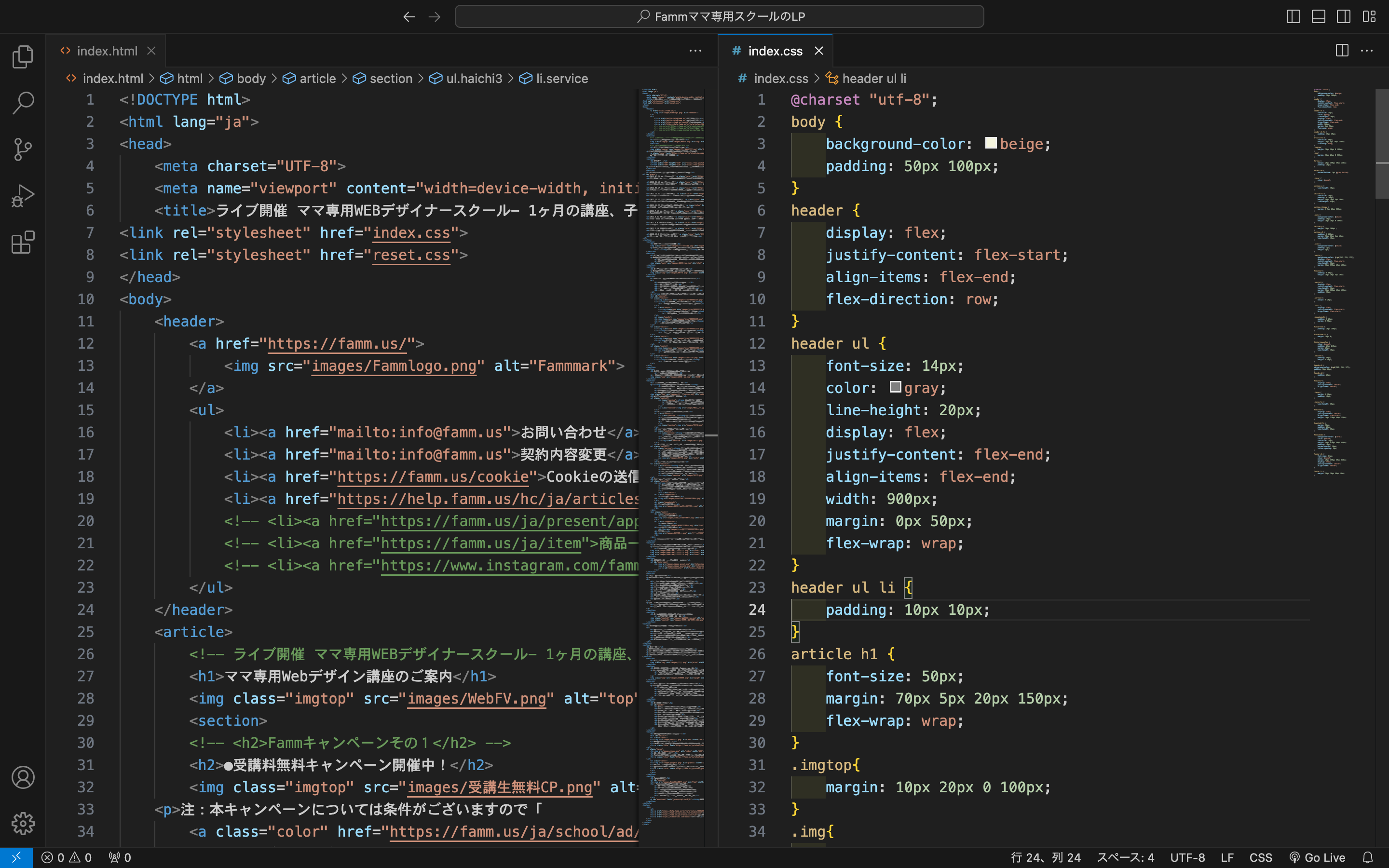Change LF end of line sequence
1389x868 pixels.
coord(1227,857)
